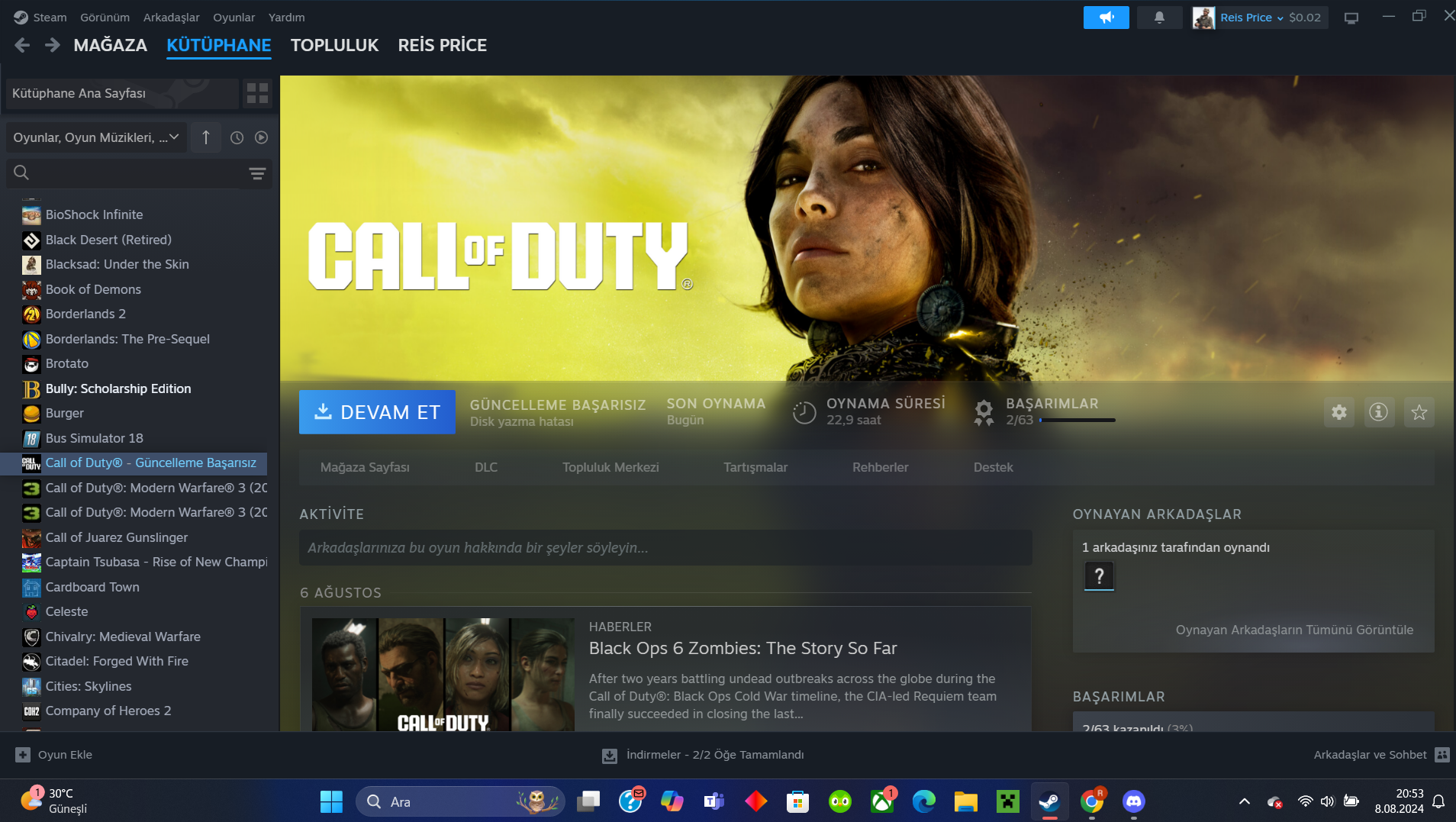Show hidden system tray icons

1244,801
